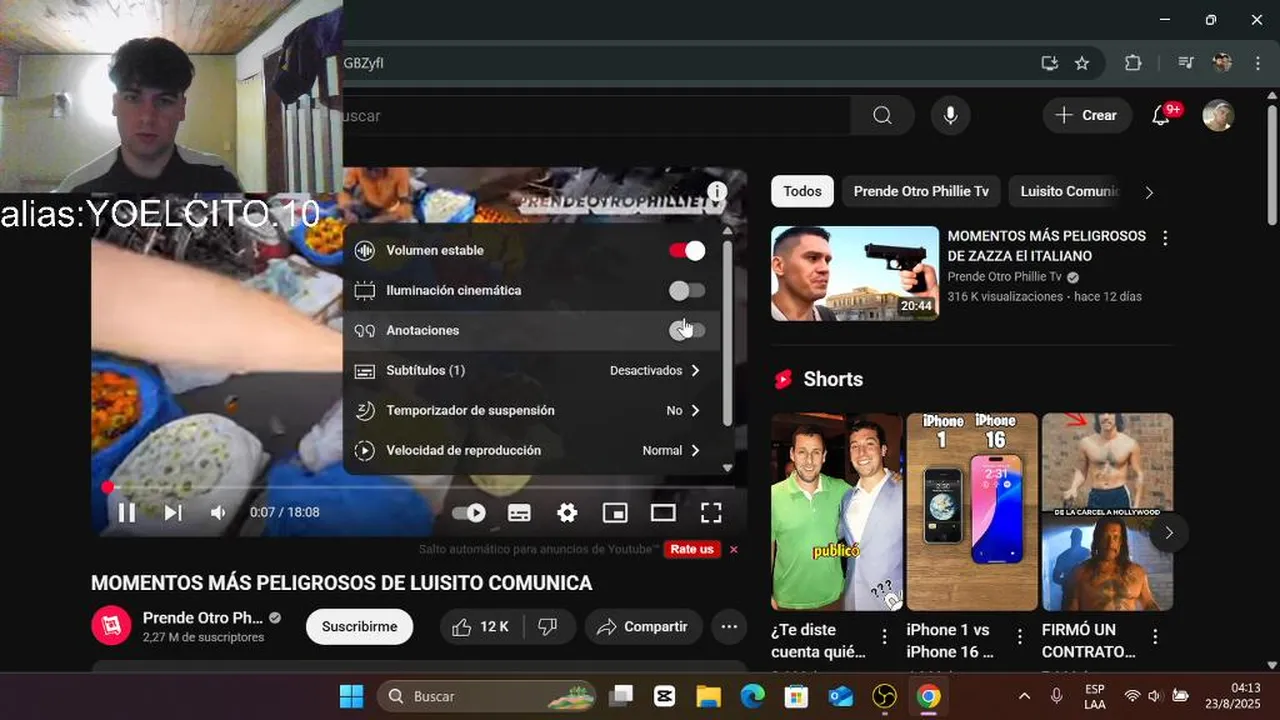Viewport: 1280px width, 720px height.
Task: Open the Chrome three-dot menu
Action: 1258,63
